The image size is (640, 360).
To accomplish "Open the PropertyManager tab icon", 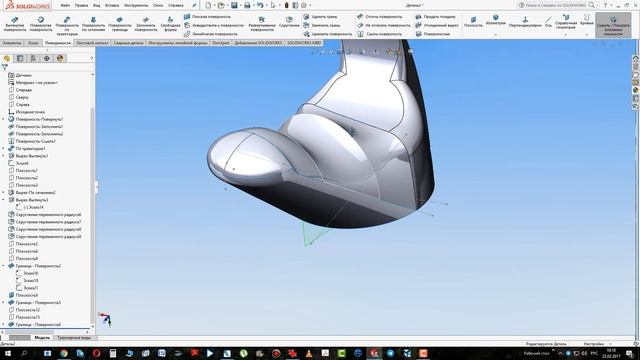I will pyautogui.click(x=20, y=58).
